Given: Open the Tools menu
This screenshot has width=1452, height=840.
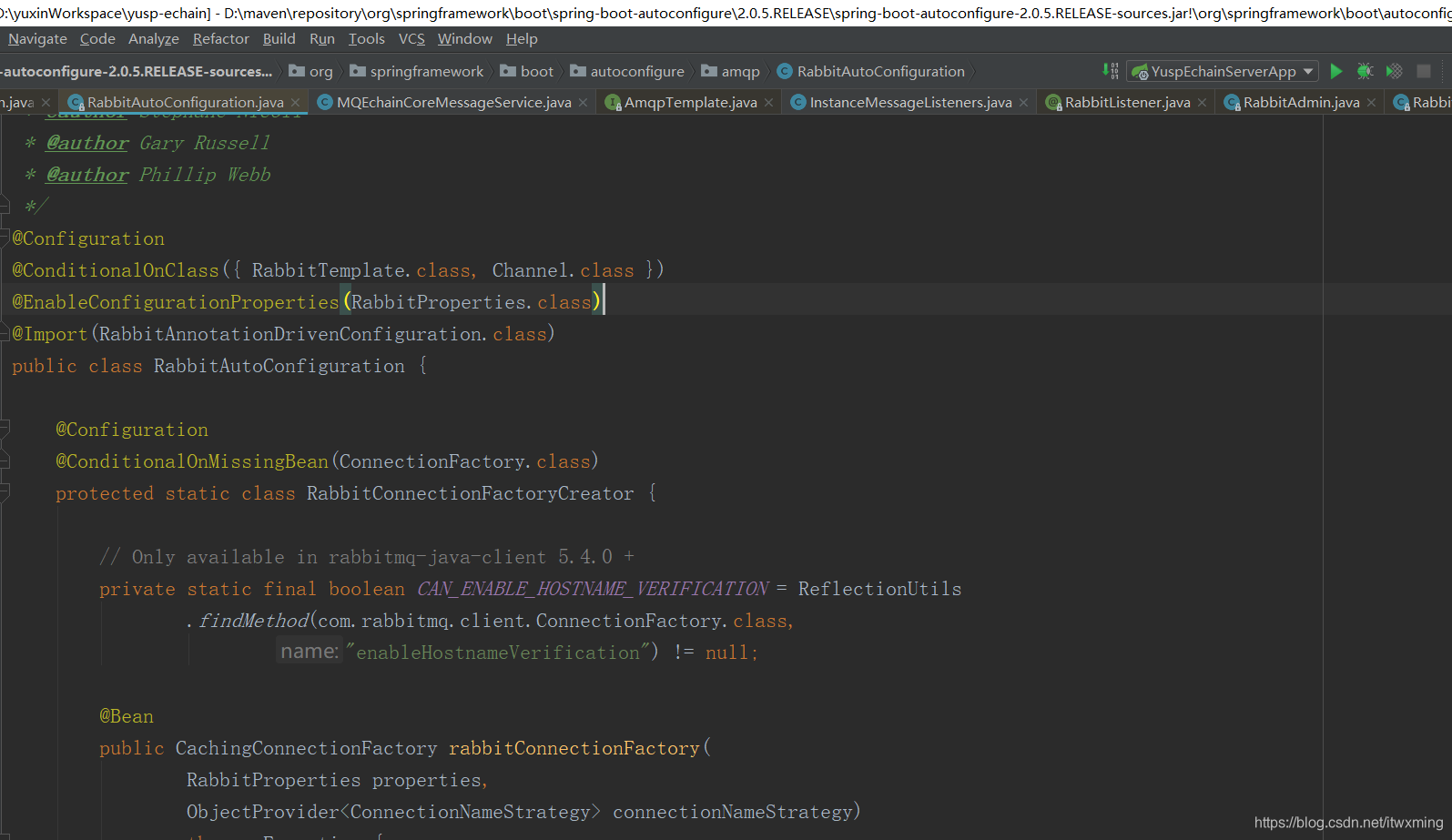Looking at the screenshot, I should pyautogui.click(x=367, y=39).
